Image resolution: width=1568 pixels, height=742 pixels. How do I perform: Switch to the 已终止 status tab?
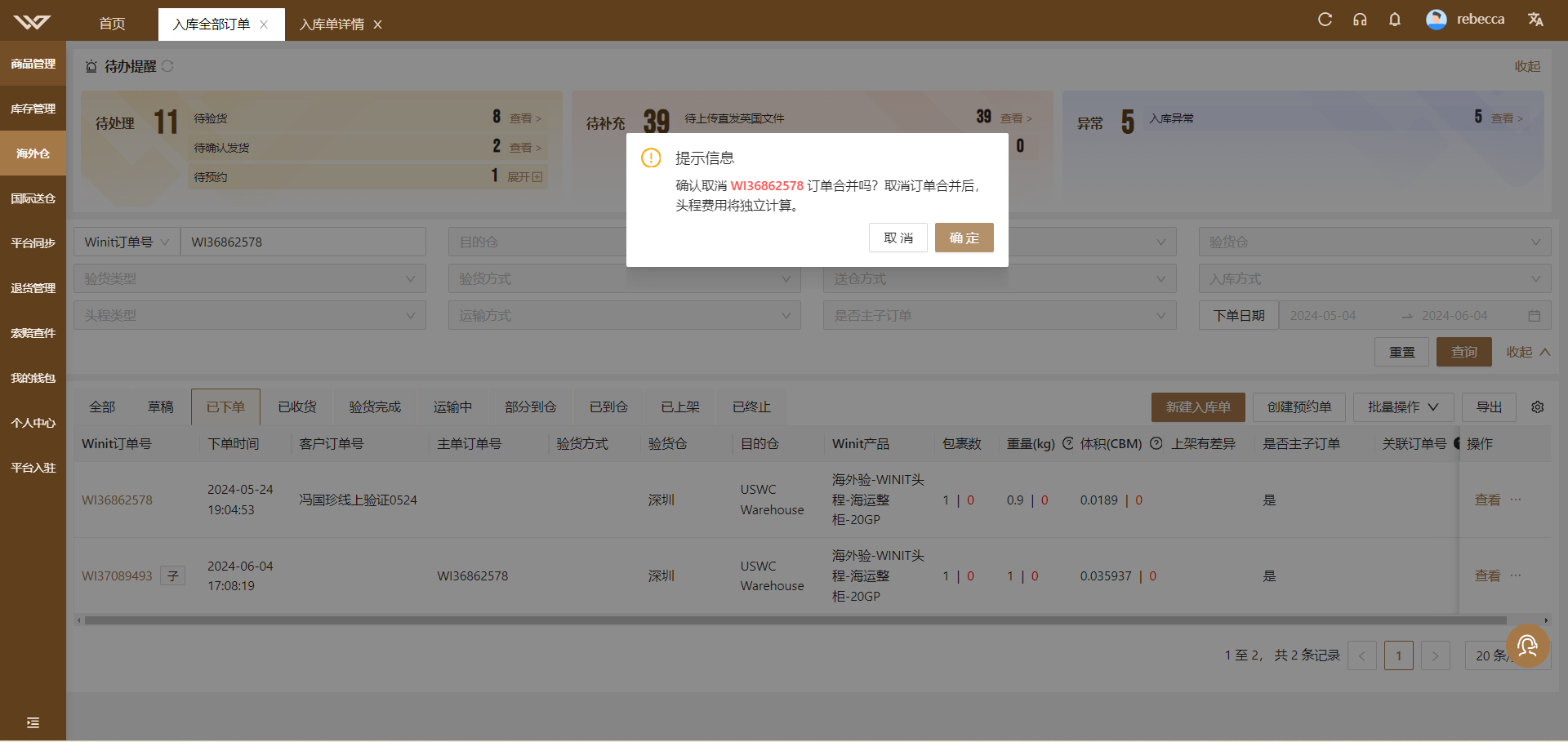tap(751, 407)
